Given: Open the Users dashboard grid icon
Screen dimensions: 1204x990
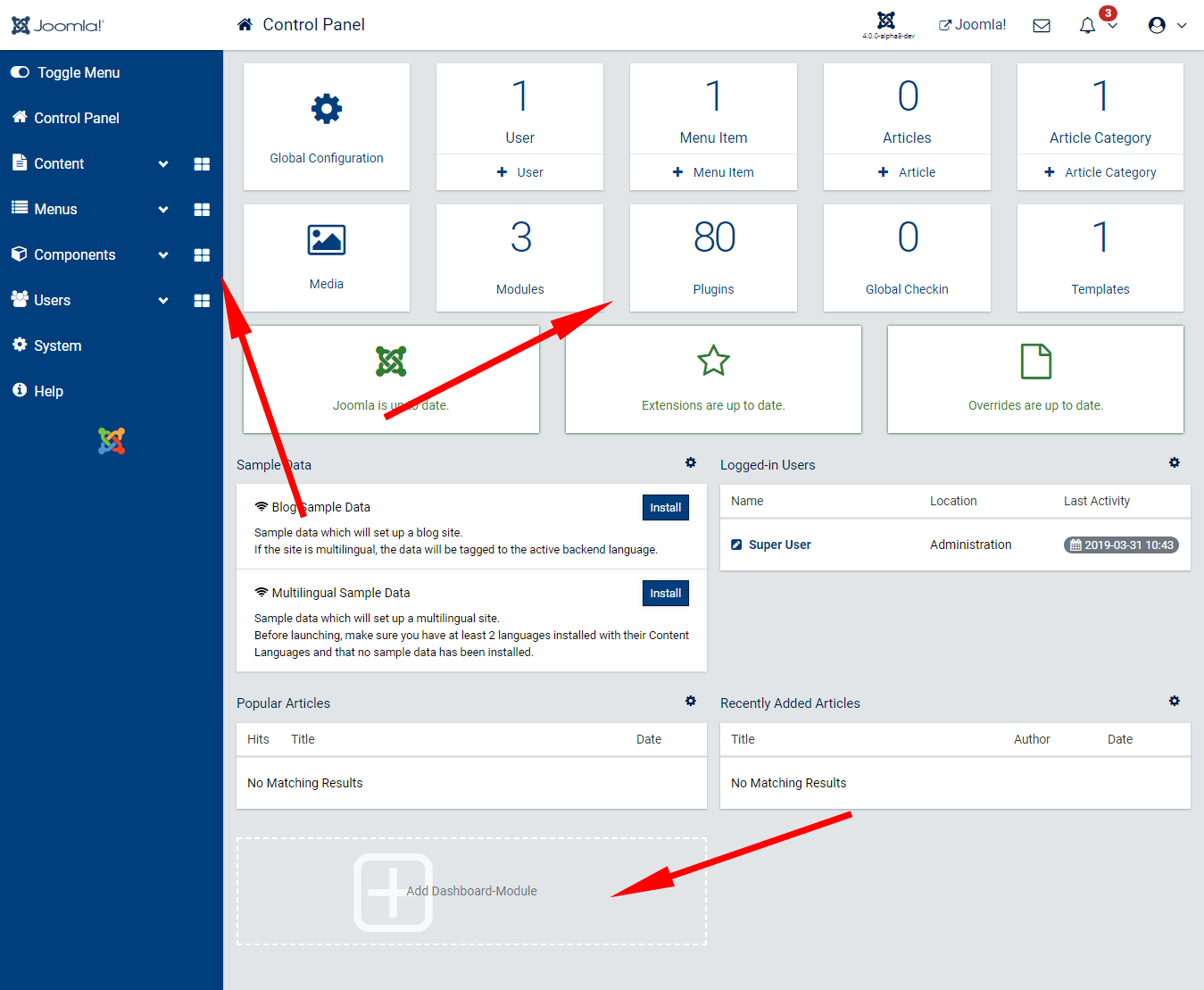Looking at the screenshot, I should pos(202,300).
